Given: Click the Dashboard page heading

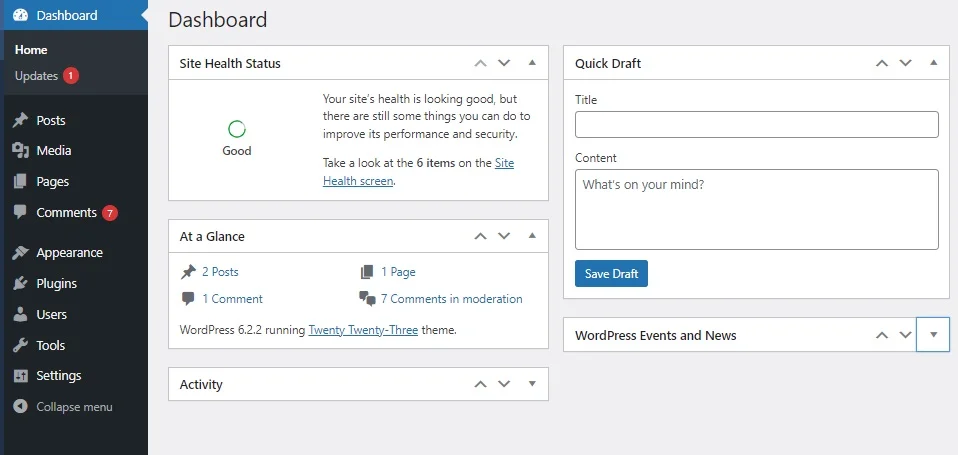Looking at the screenshot, I should click(x=218, y=20).
